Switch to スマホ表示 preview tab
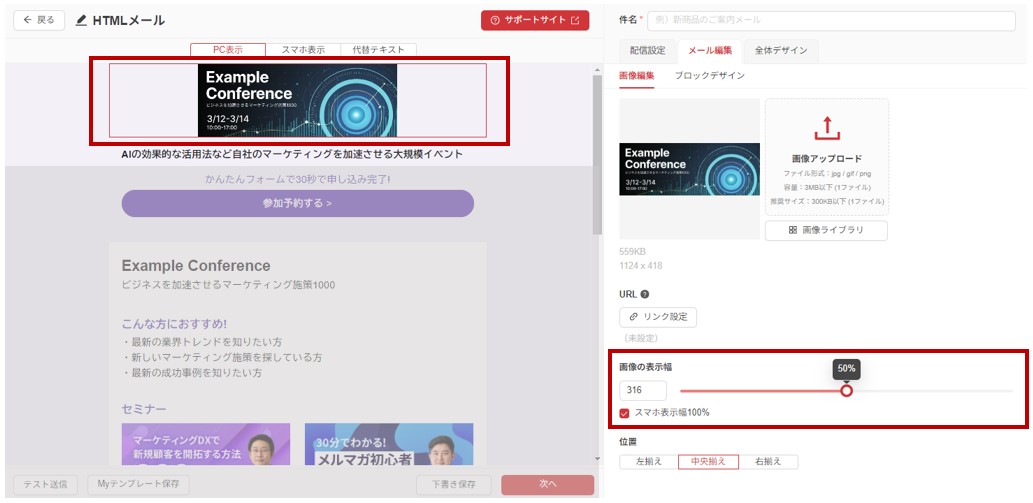This screenshot has width=1033, height=503. coord(303,49)
